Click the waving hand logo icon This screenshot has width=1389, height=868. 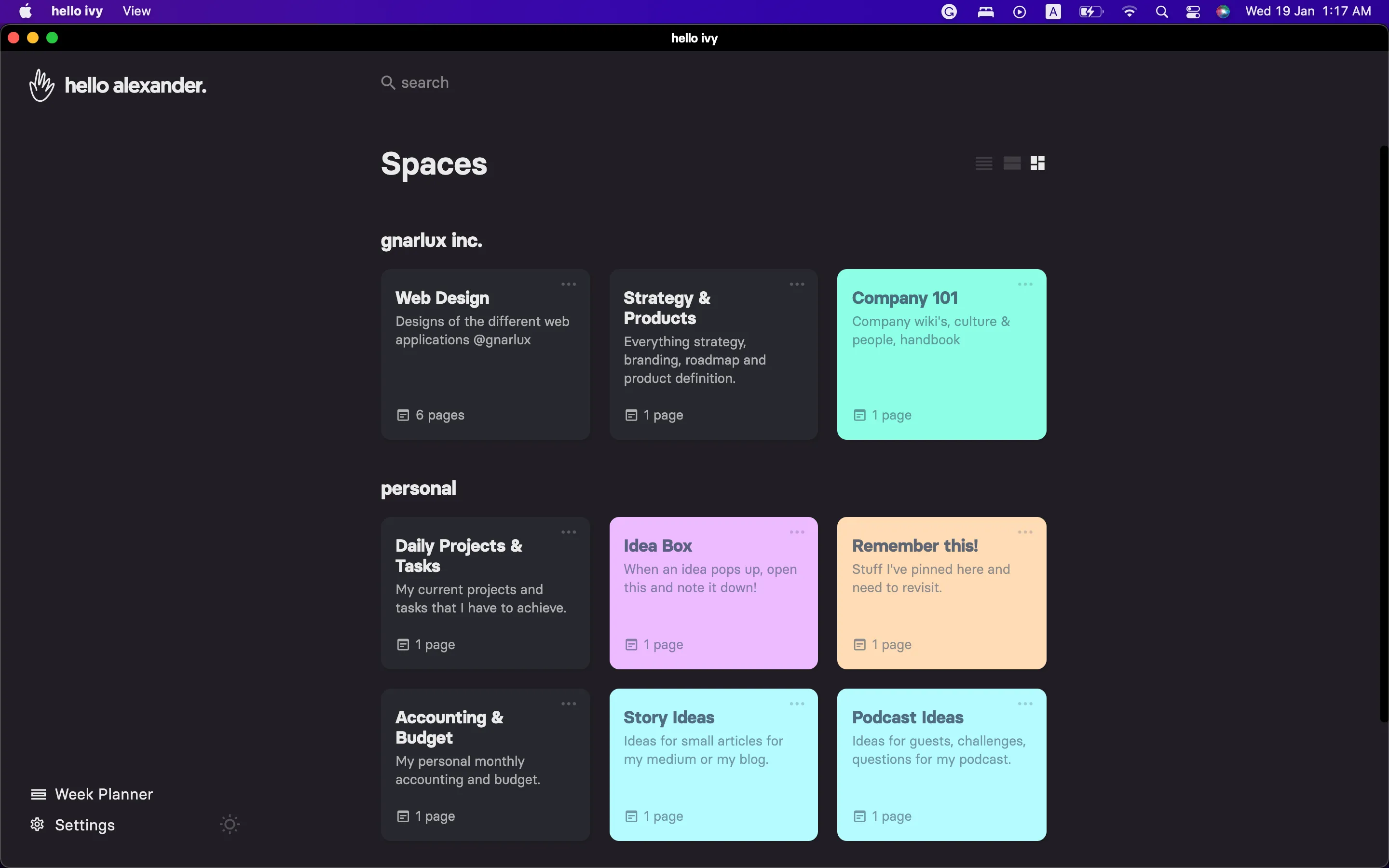coord(42,85)
